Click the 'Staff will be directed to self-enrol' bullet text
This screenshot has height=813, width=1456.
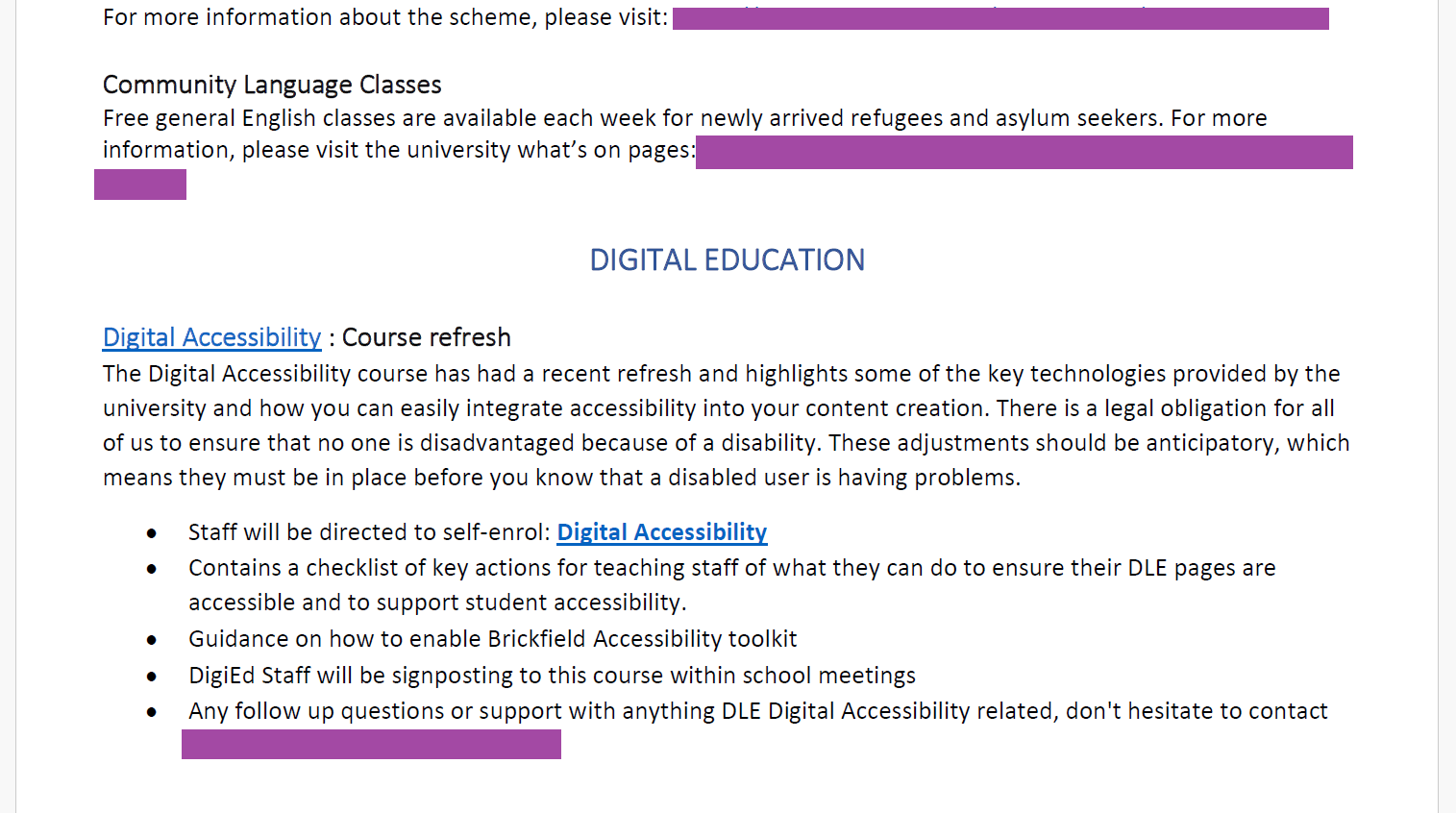click(369, 532)
